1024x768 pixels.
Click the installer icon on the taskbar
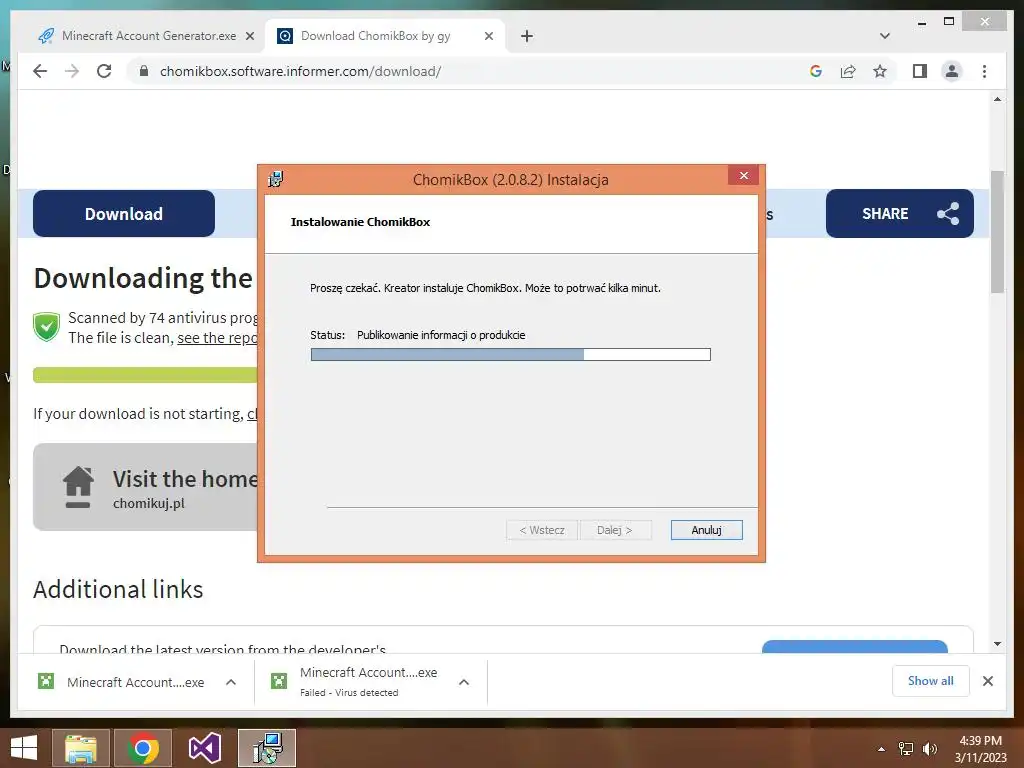(x=267, y=748)
